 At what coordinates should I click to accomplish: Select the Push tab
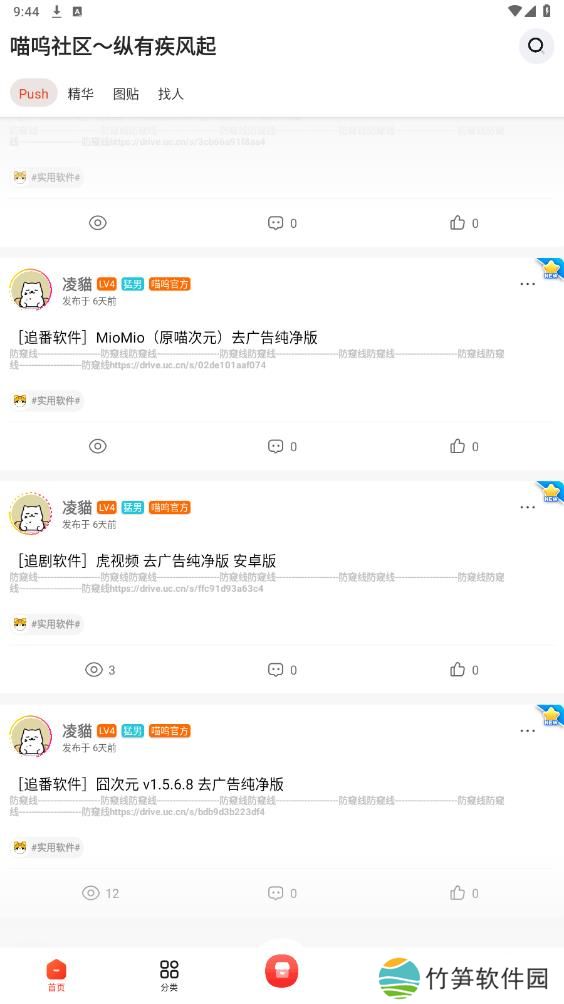point(33,93)
